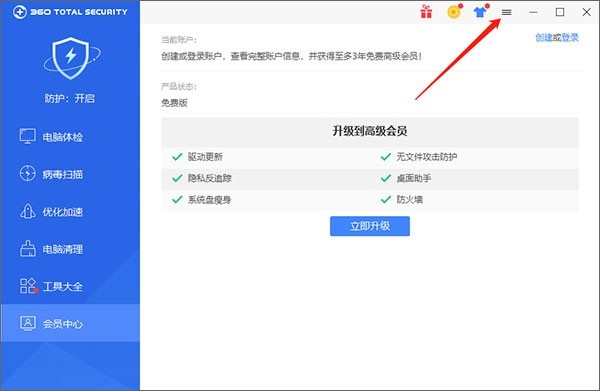Screen dimensions: 600x391
Task: Click the 防护：开启 status text
Action: pos(70,98)
